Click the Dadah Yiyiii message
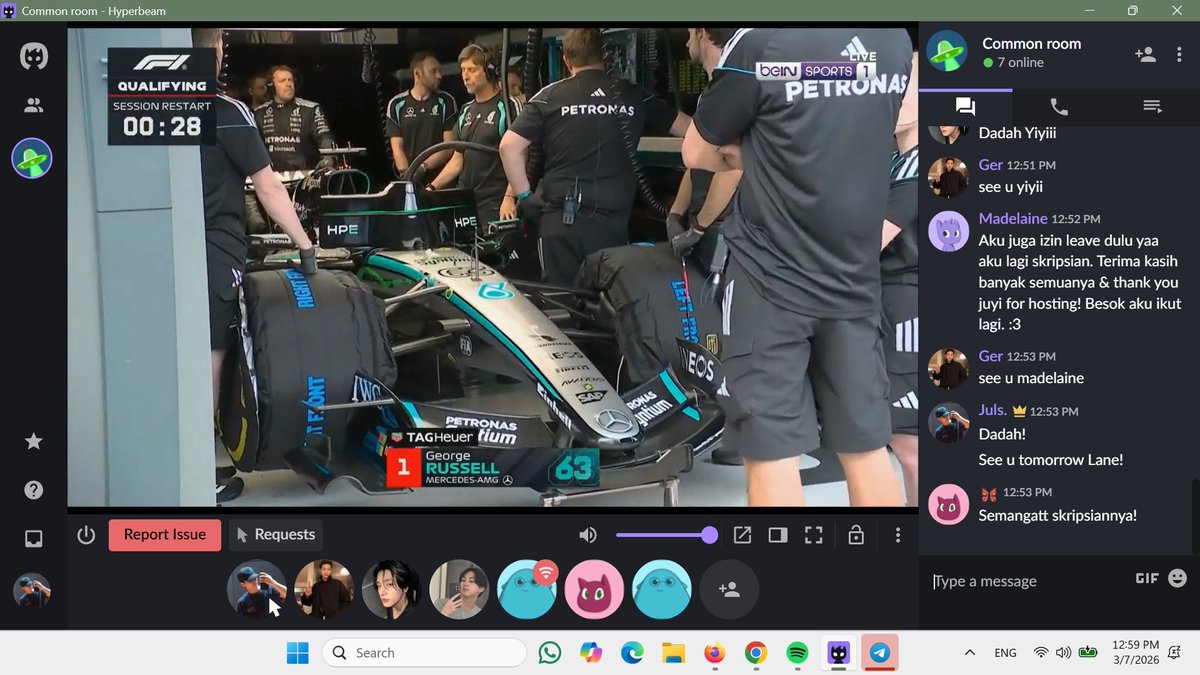The height and width of the screenshot is (675, 1200). pos(1017,132)
